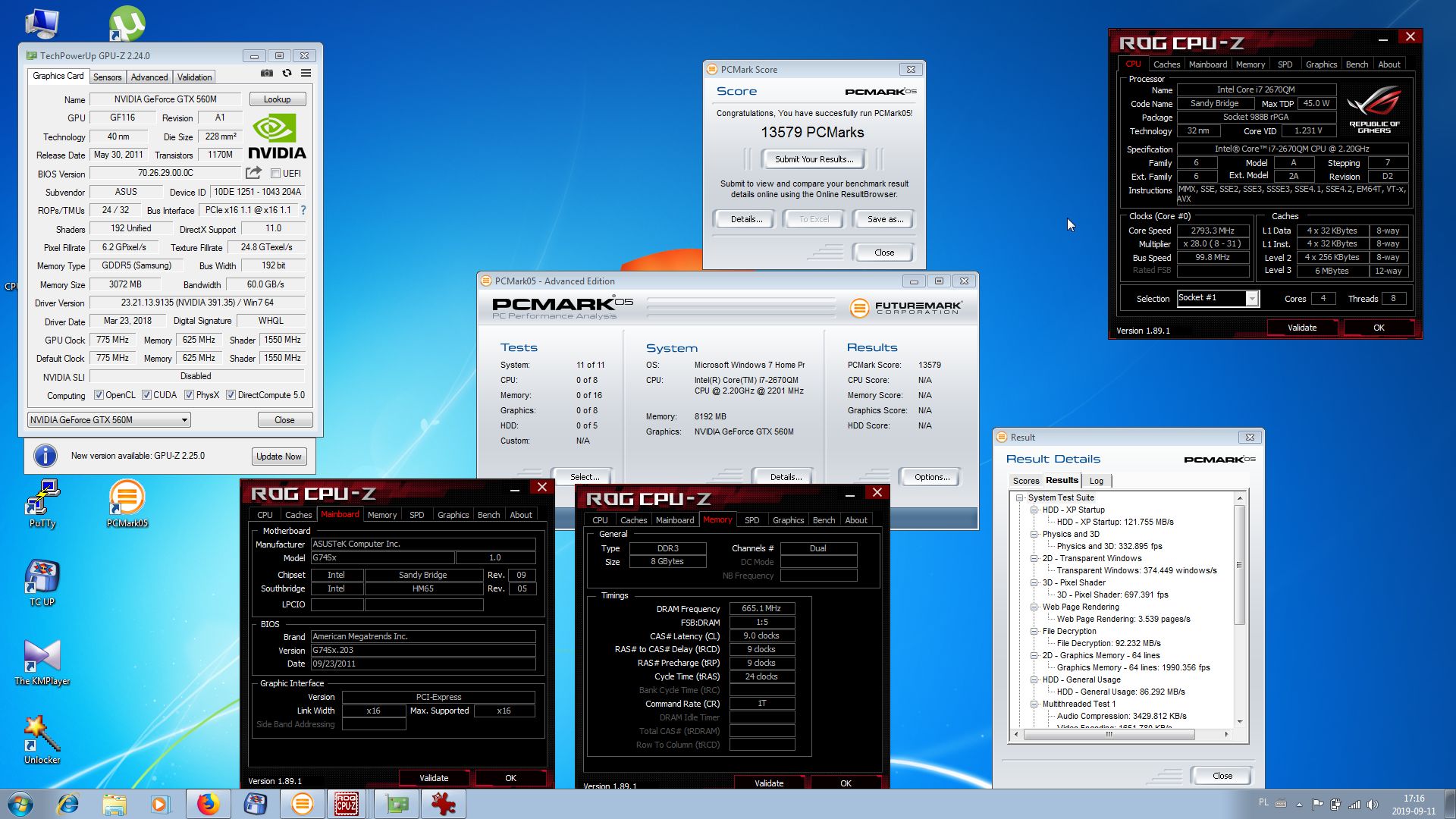Open the GPU-Z hamburger menu icon
Viewport: 1456px width, 819px height.
306,74
